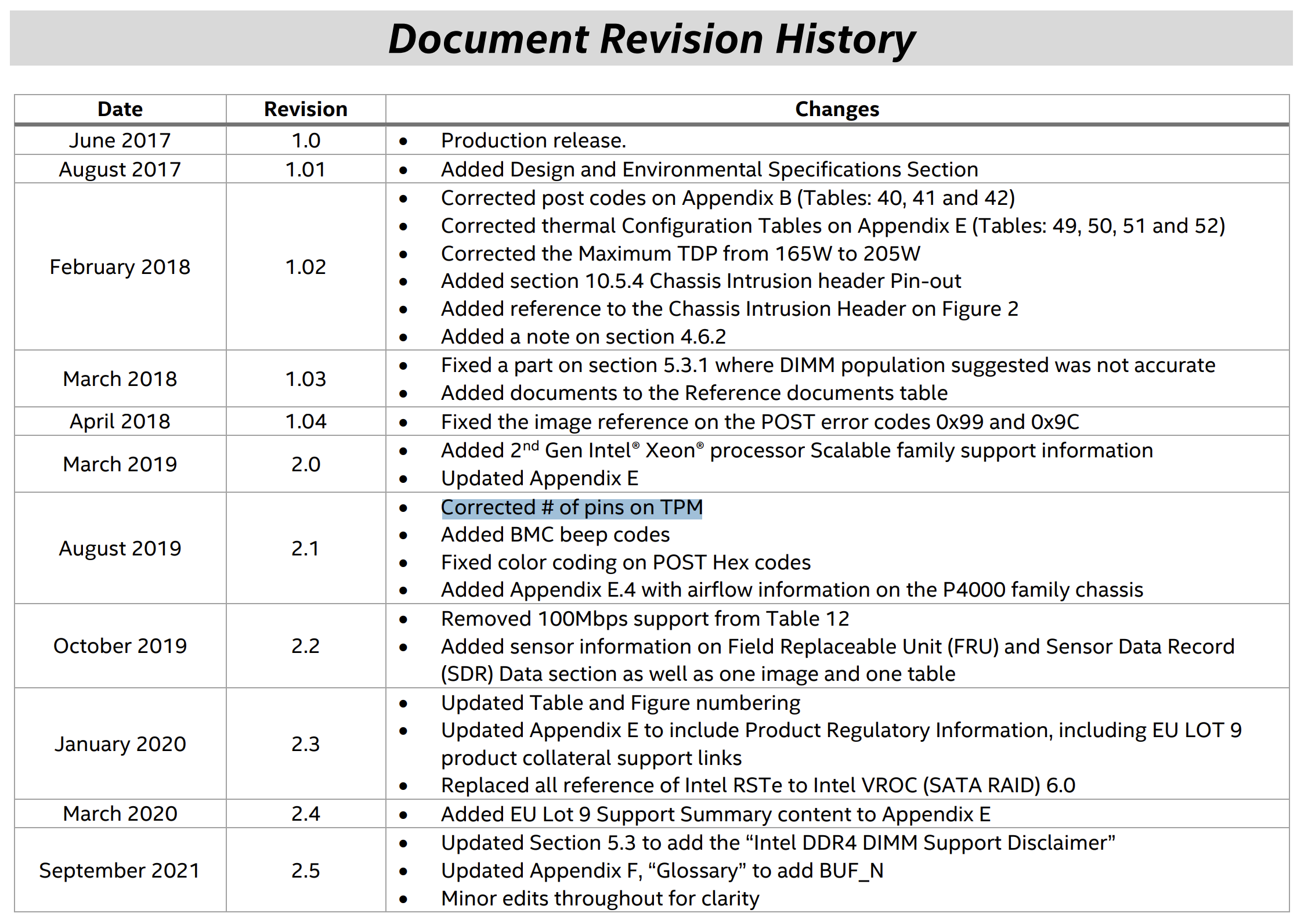
Task: Select revision number 1.01
Action: point(306,169)
